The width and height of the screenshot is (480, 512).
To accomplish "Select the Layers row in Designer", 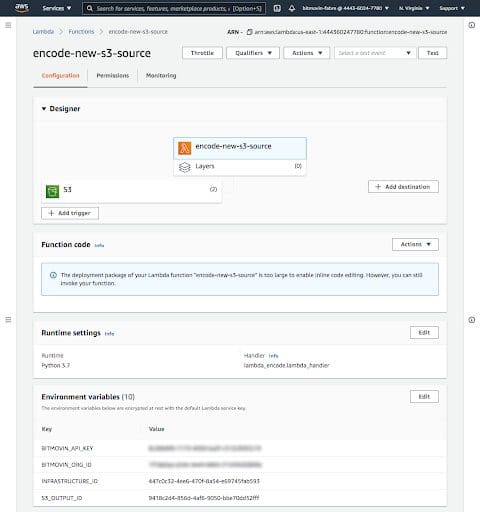I will pyautogui.click(x=240, y=167).
